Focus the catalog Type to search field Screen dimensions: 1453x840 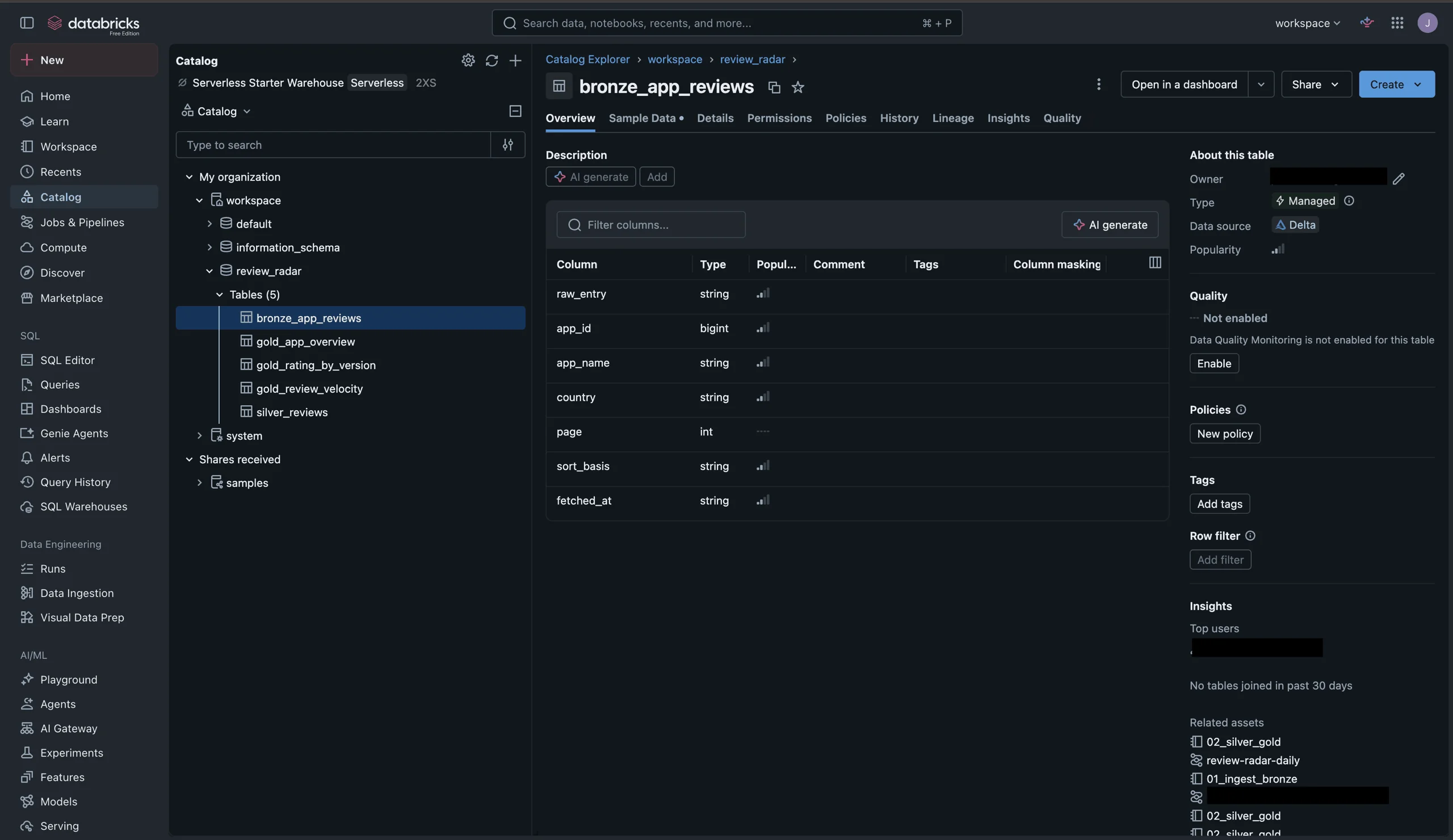(x=333, y=145)
